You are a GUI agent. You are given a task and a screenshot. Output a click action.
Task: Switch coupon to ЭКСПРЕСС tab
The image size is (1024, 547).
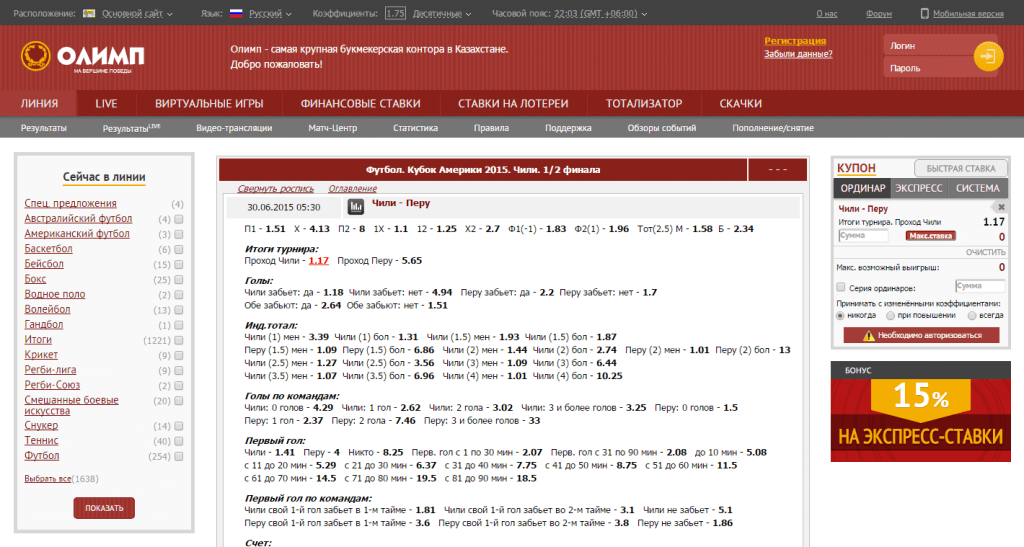(918, 188)
